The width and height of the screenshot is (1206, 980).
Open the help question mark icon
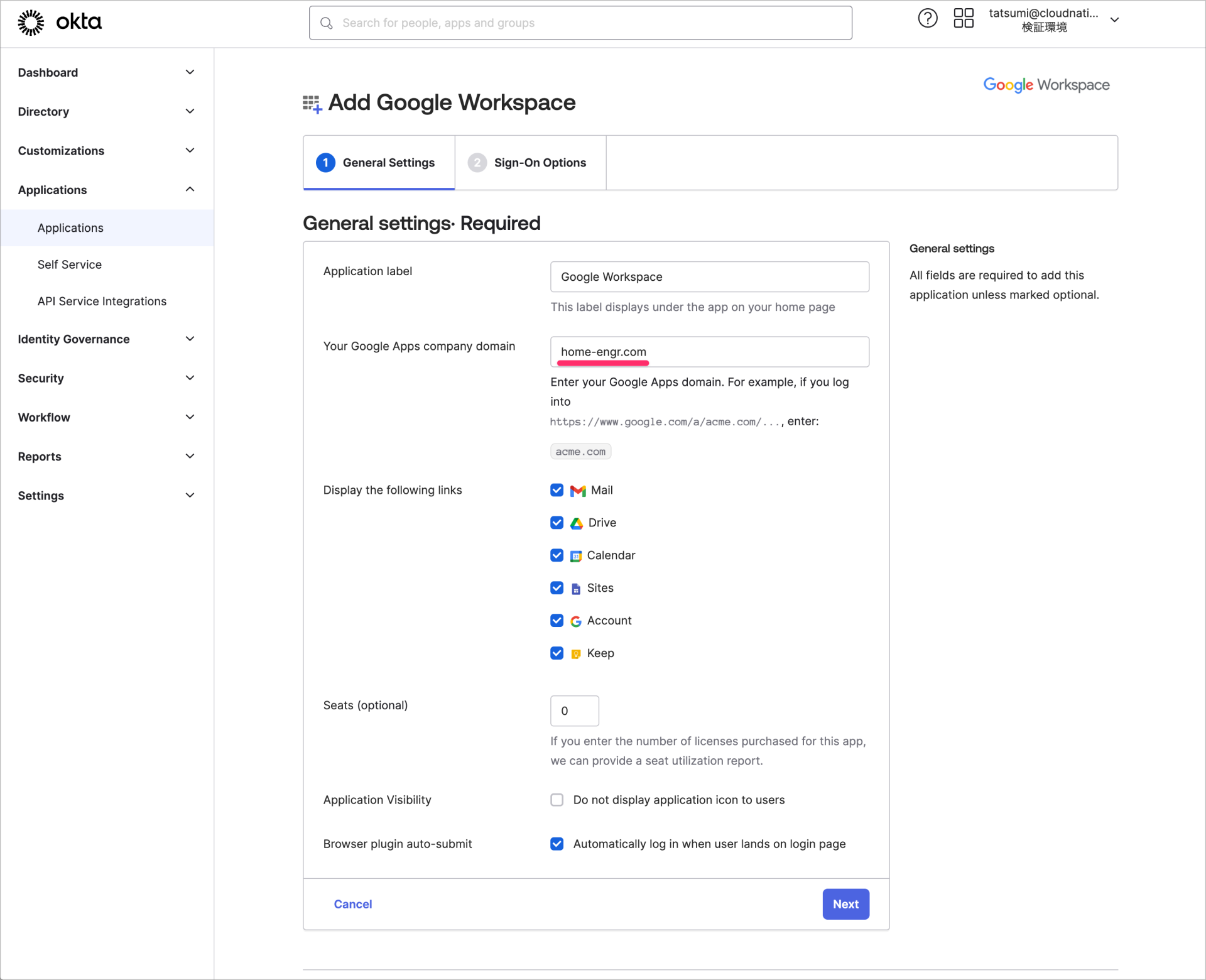928,18
